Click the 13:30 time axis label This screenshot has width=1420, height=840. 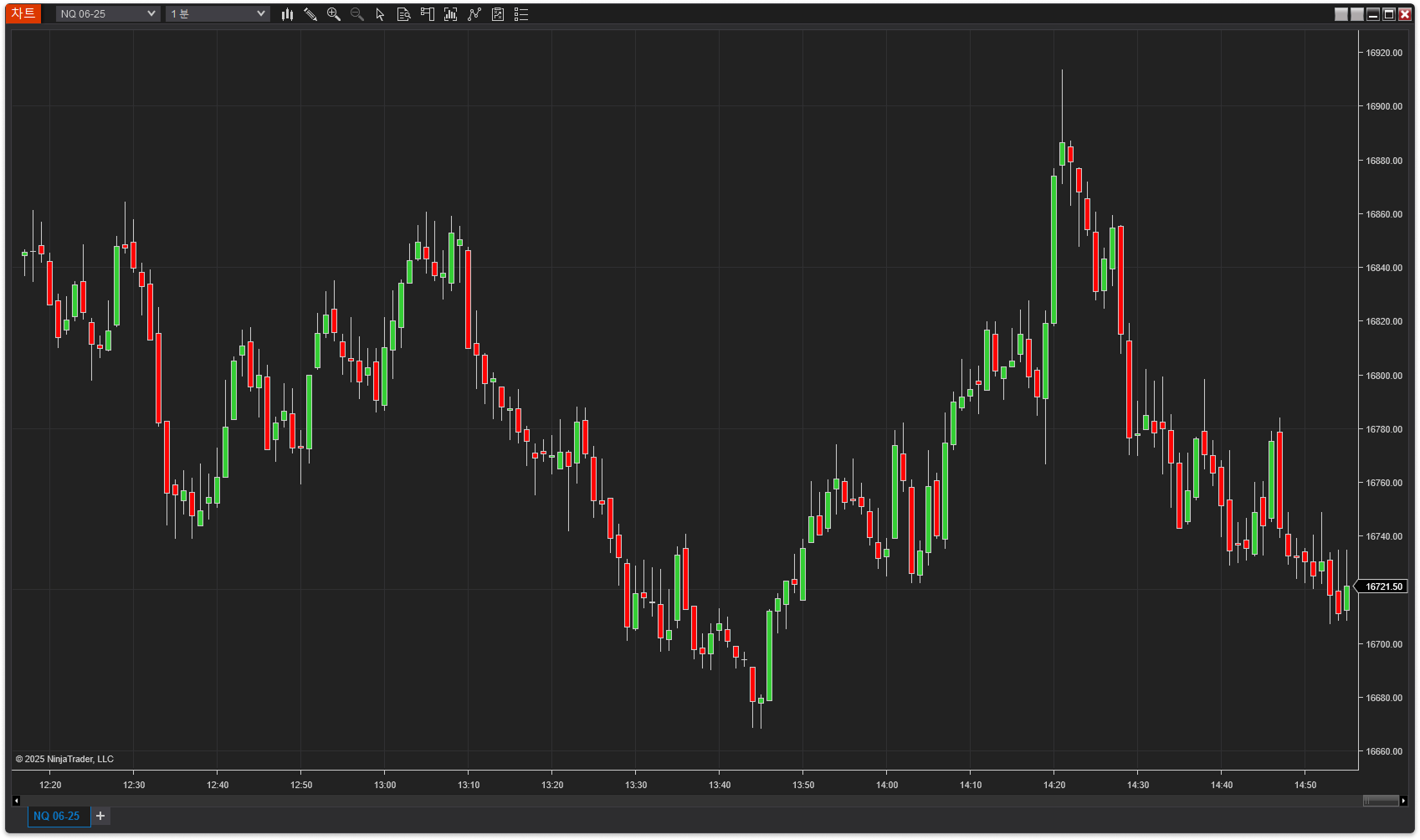click(x=636, y=785)
